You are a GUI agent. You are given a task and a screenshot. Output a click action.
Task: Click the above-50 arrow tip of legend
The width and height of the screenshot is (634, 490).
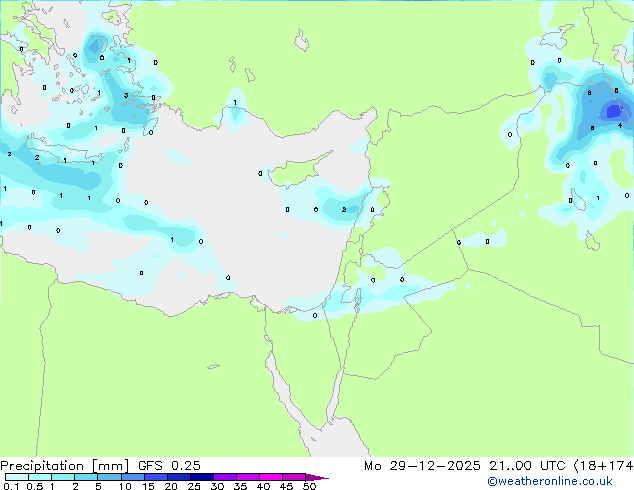click(317, 477)
